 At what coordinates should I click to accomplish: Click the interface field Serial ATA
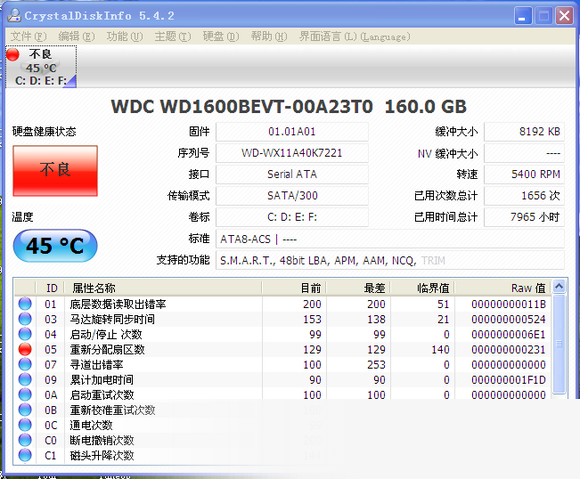pos(292,174)
